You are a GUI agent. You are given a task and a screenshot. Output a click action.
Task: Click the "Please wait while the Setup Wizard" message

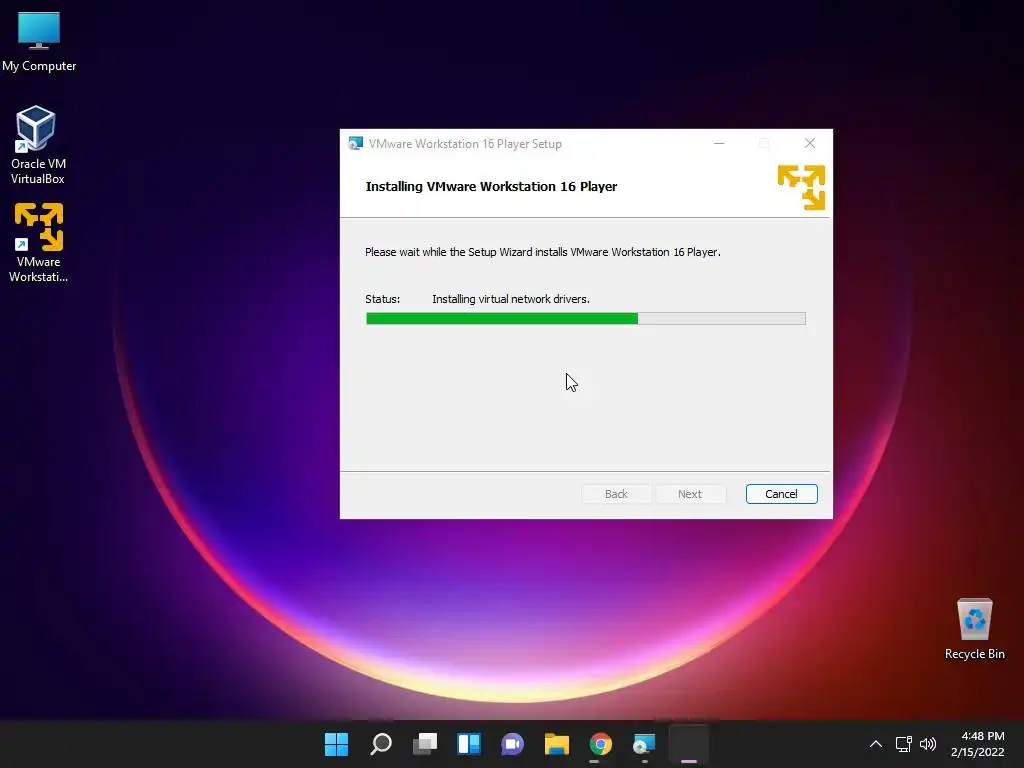(x=543, y=252)
